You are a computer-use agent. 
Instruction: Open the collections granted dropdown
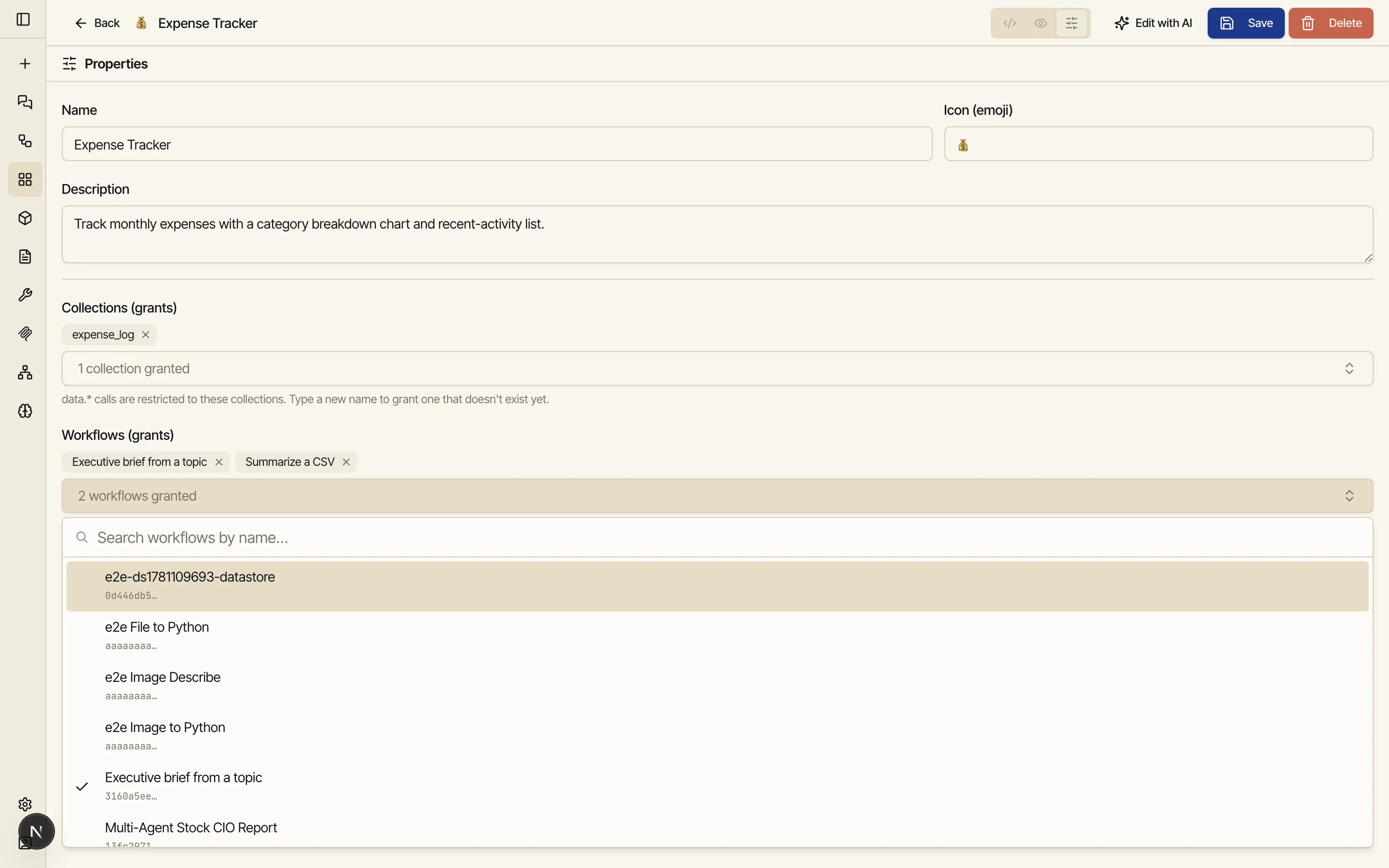point(717,368)
